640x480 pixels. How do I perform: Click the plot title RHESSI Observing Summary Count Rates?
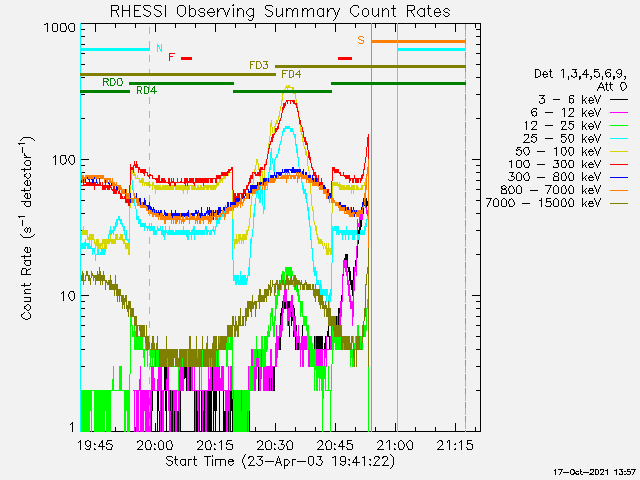[x=280, y=11]
